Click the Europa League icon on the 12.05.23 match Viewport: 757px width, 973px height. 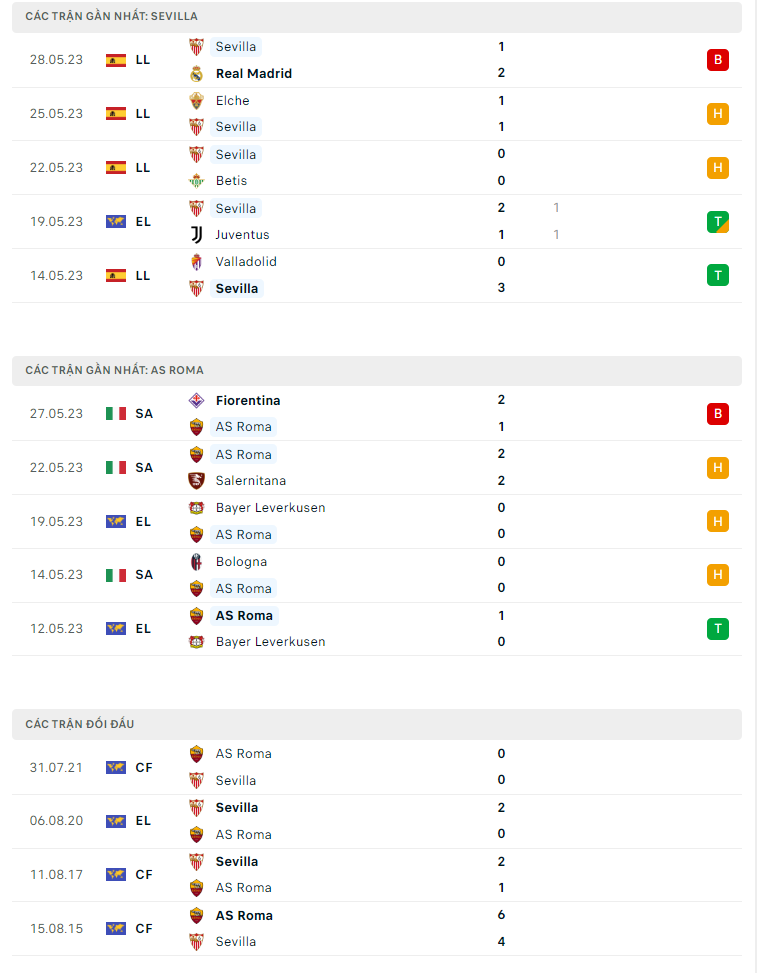pyautogui.click(x=116, y=629)
